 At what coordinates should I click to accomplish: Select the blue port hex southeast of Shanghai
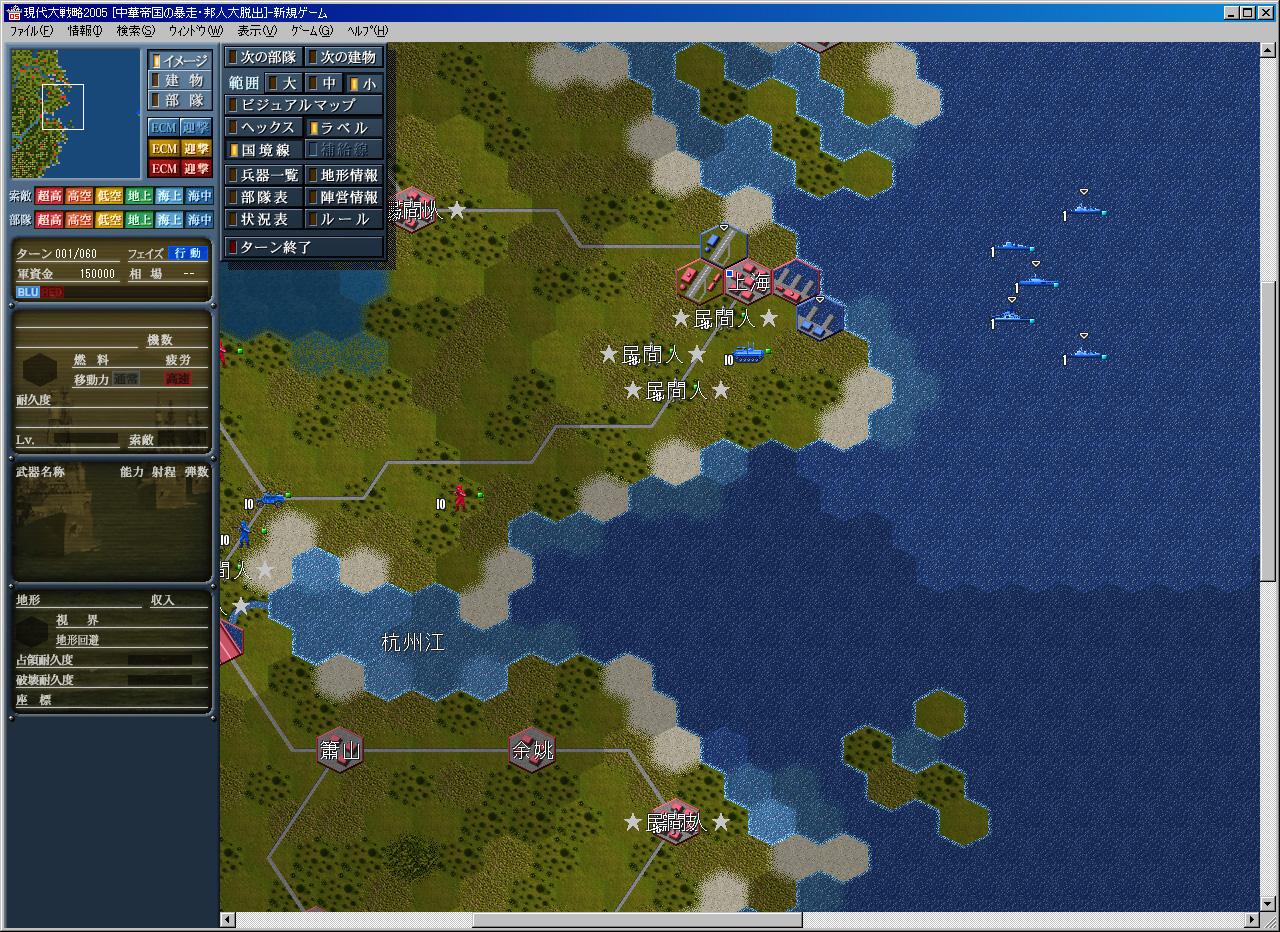click(820, 318)
